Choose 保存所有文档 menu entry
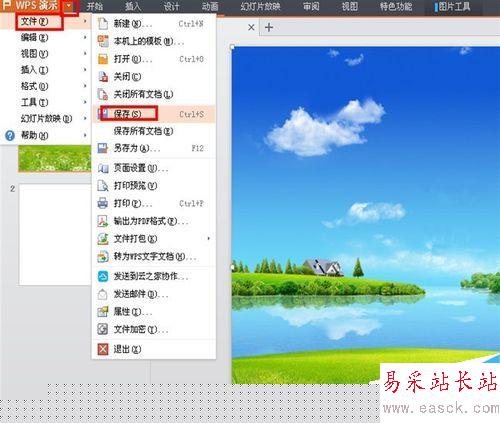 pyautogui.click(x=154, y=131)
